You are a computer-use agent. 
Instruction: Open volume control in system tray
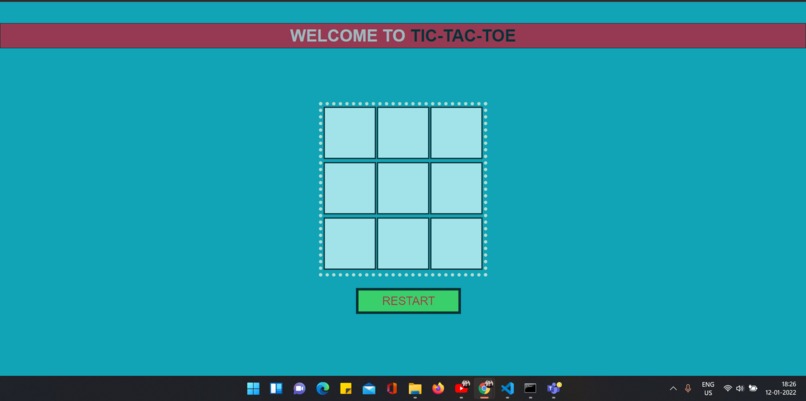click(x=740, y=389)
